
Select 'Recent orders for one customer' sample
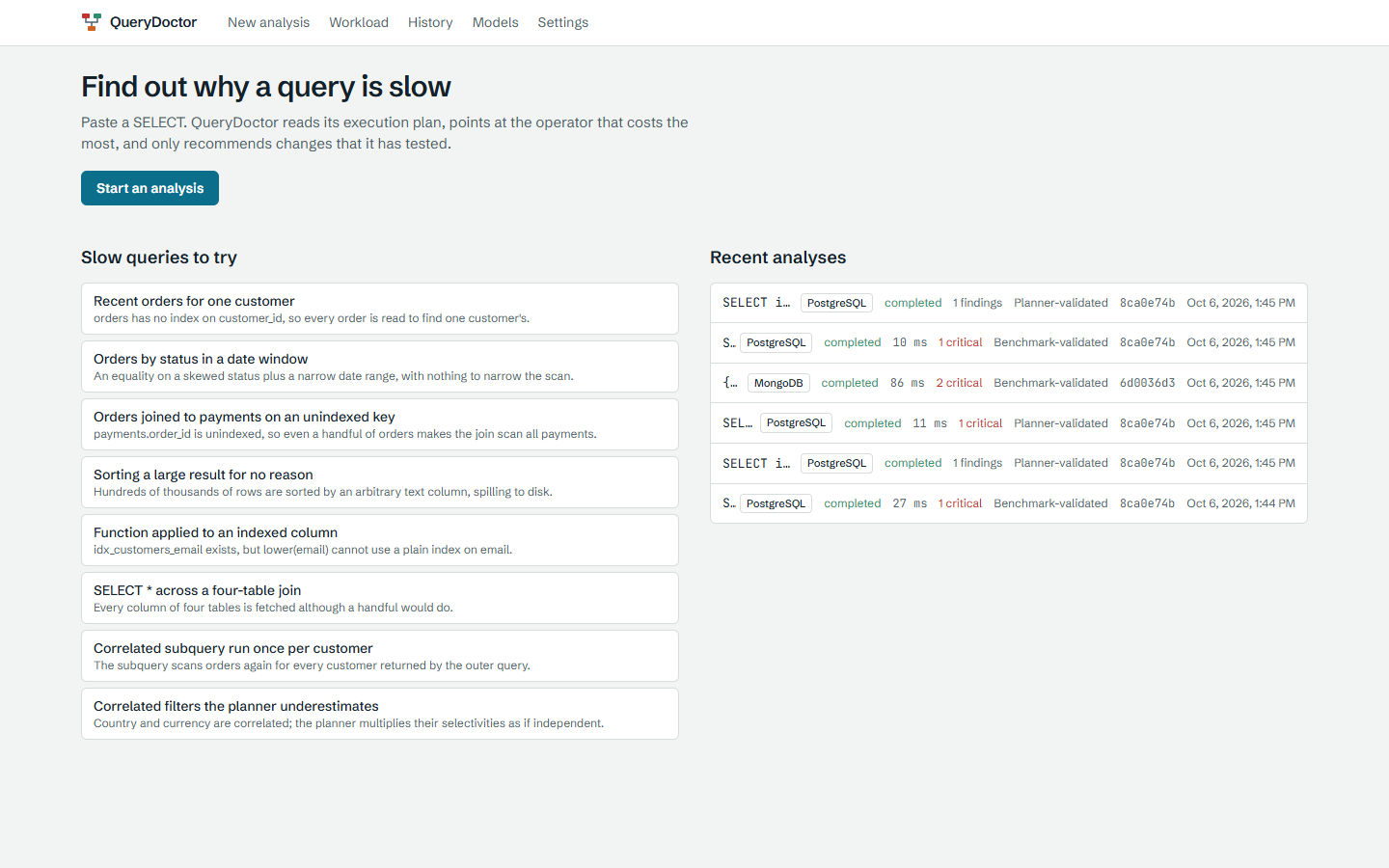coord(380,309)
